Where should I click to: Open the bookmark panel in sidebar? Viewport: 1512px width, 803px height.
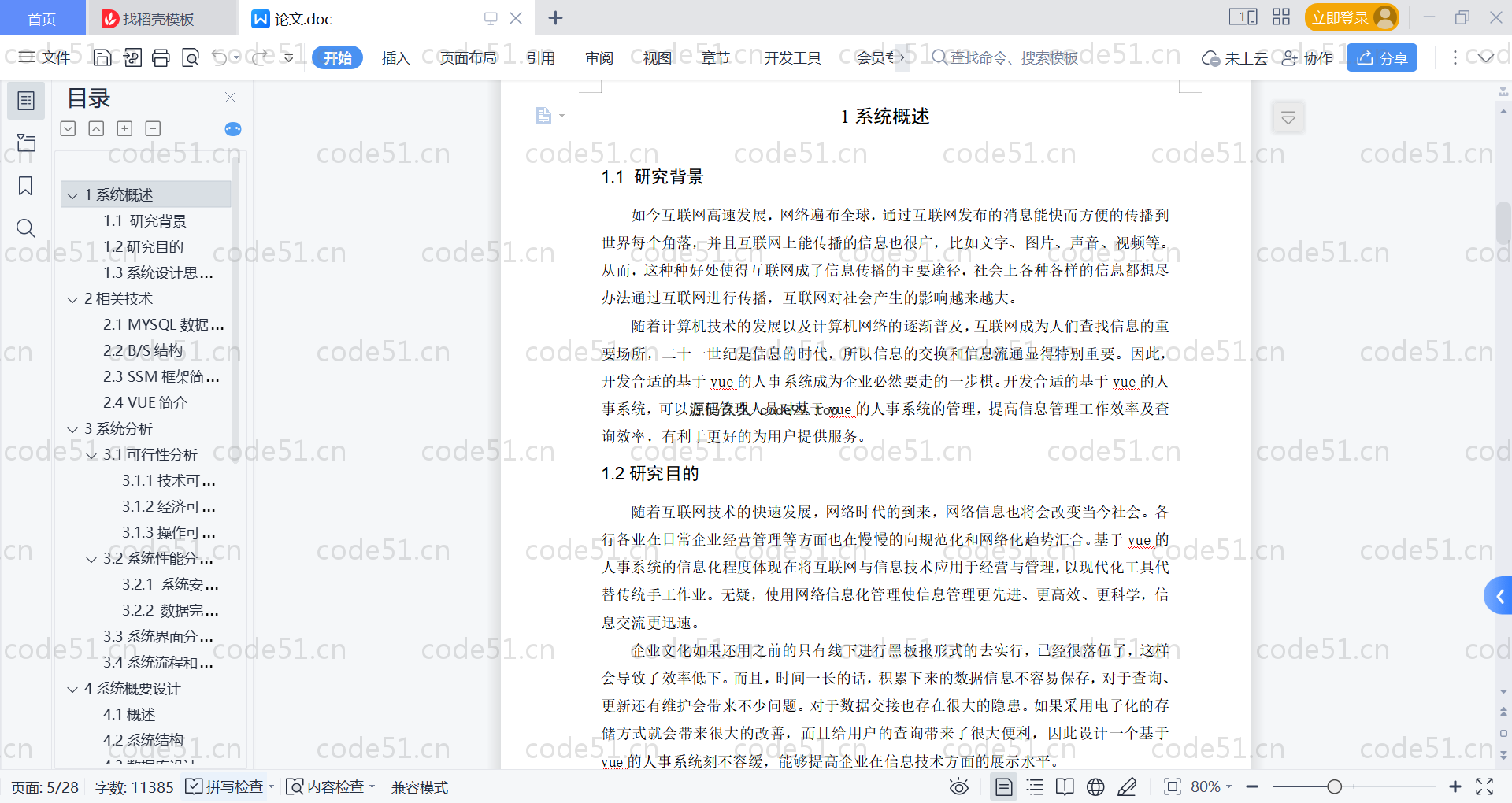25,186
